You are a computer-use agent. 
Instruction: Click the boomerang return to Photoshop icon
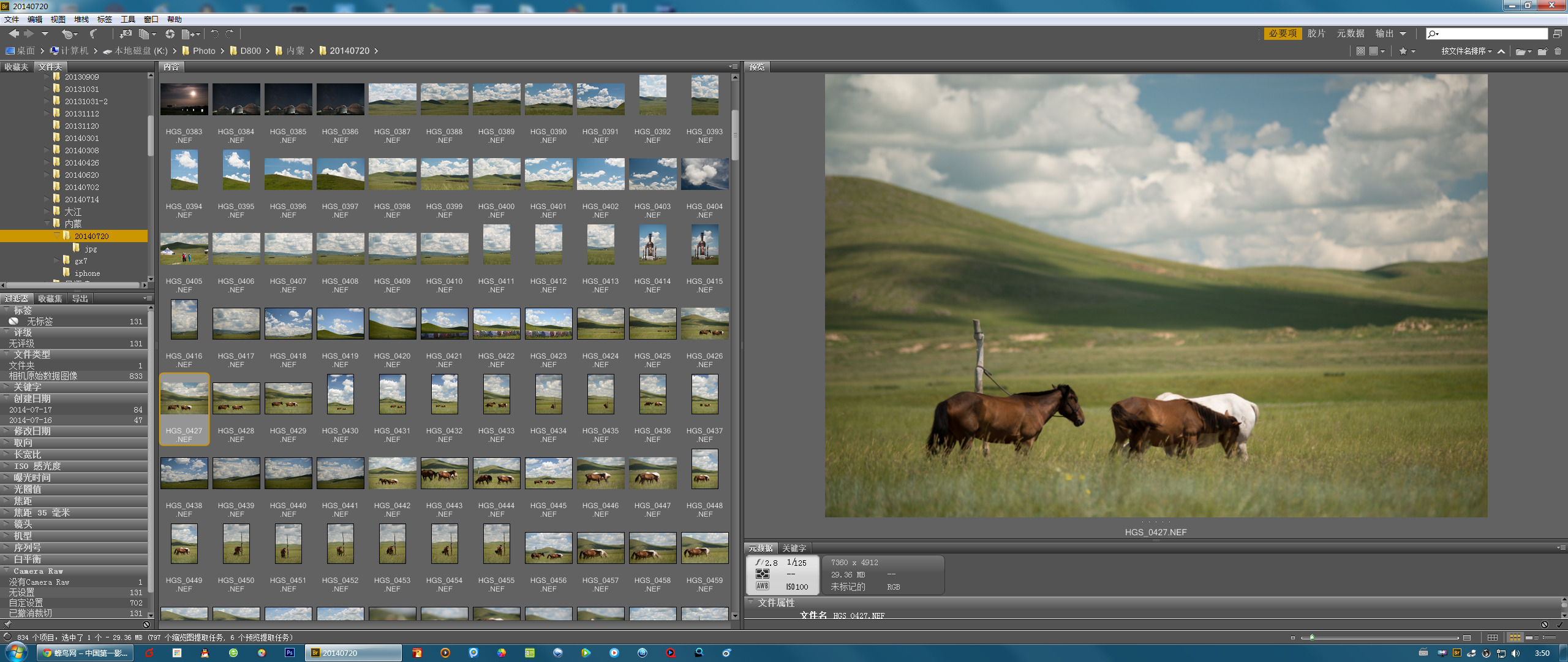click(94, 34)
